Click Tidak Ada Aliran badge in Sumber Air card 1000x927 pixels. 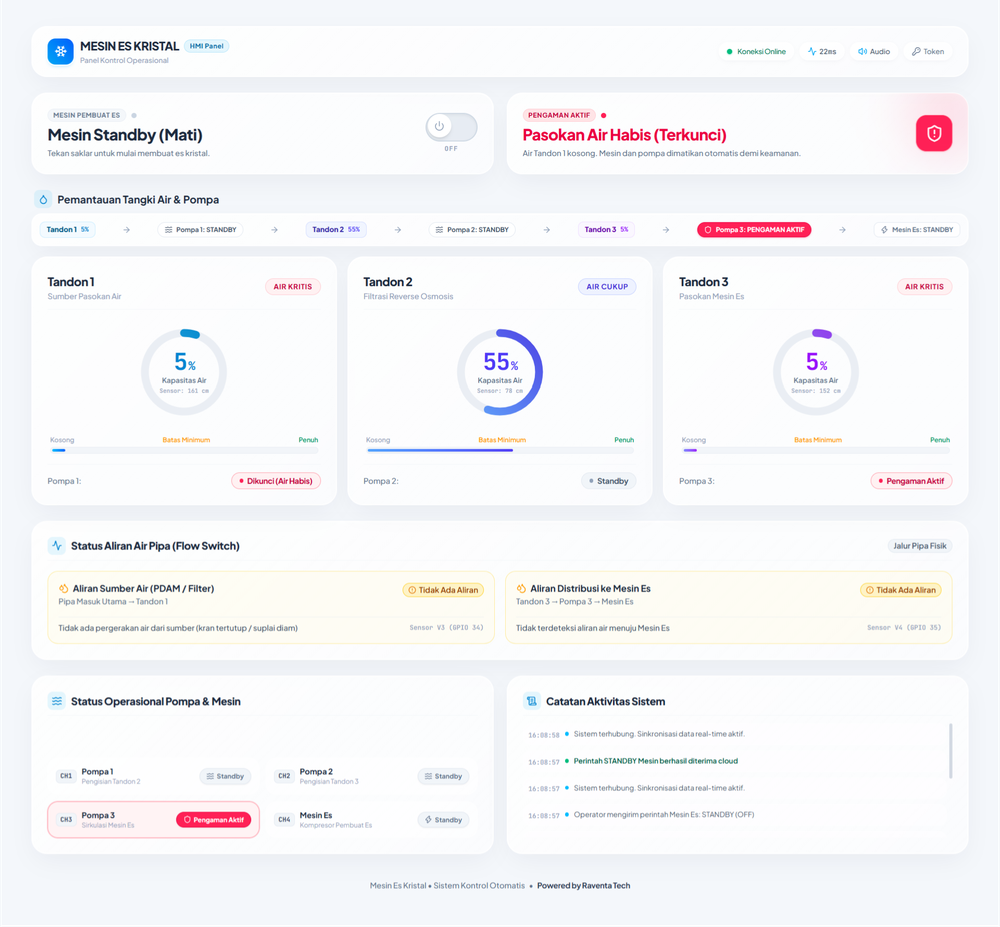point(443,590)
